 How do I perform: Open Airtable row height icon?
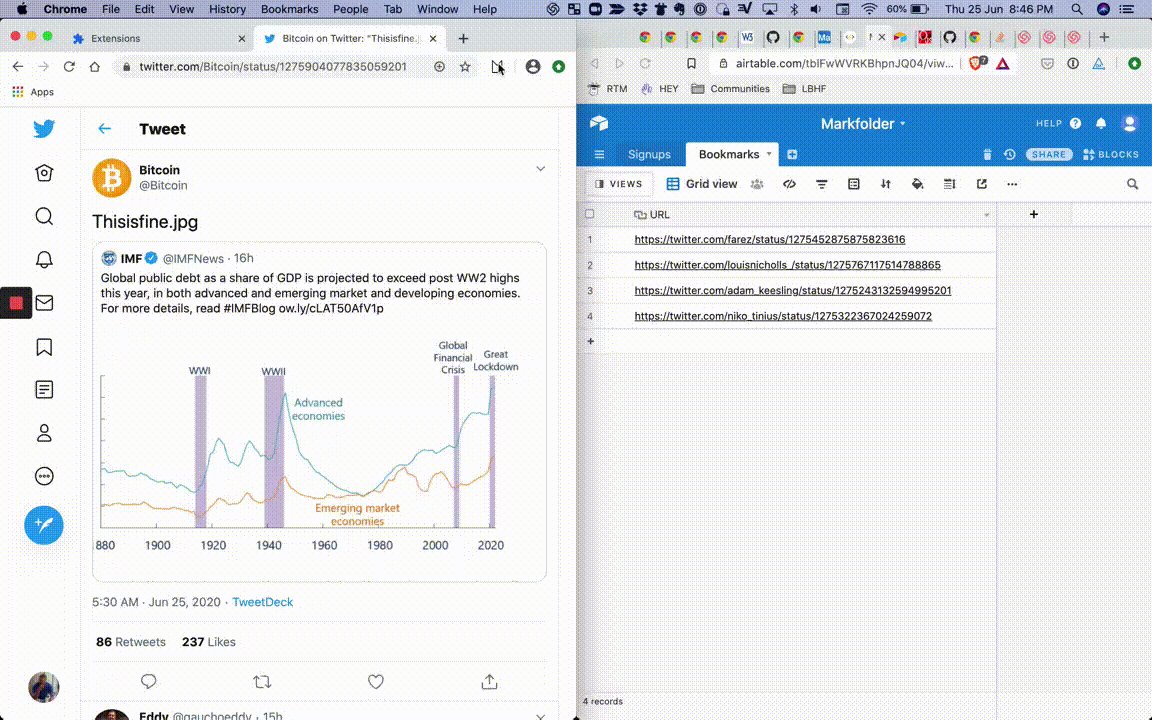949,184
